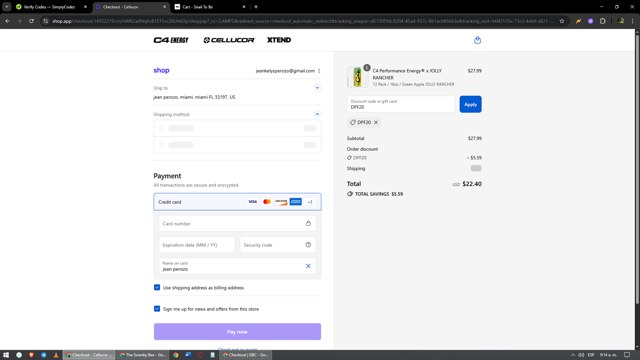This screenshot has height=360, width=640.
Task: Click the browser address bar URL
Action: [x=302, y=21]
